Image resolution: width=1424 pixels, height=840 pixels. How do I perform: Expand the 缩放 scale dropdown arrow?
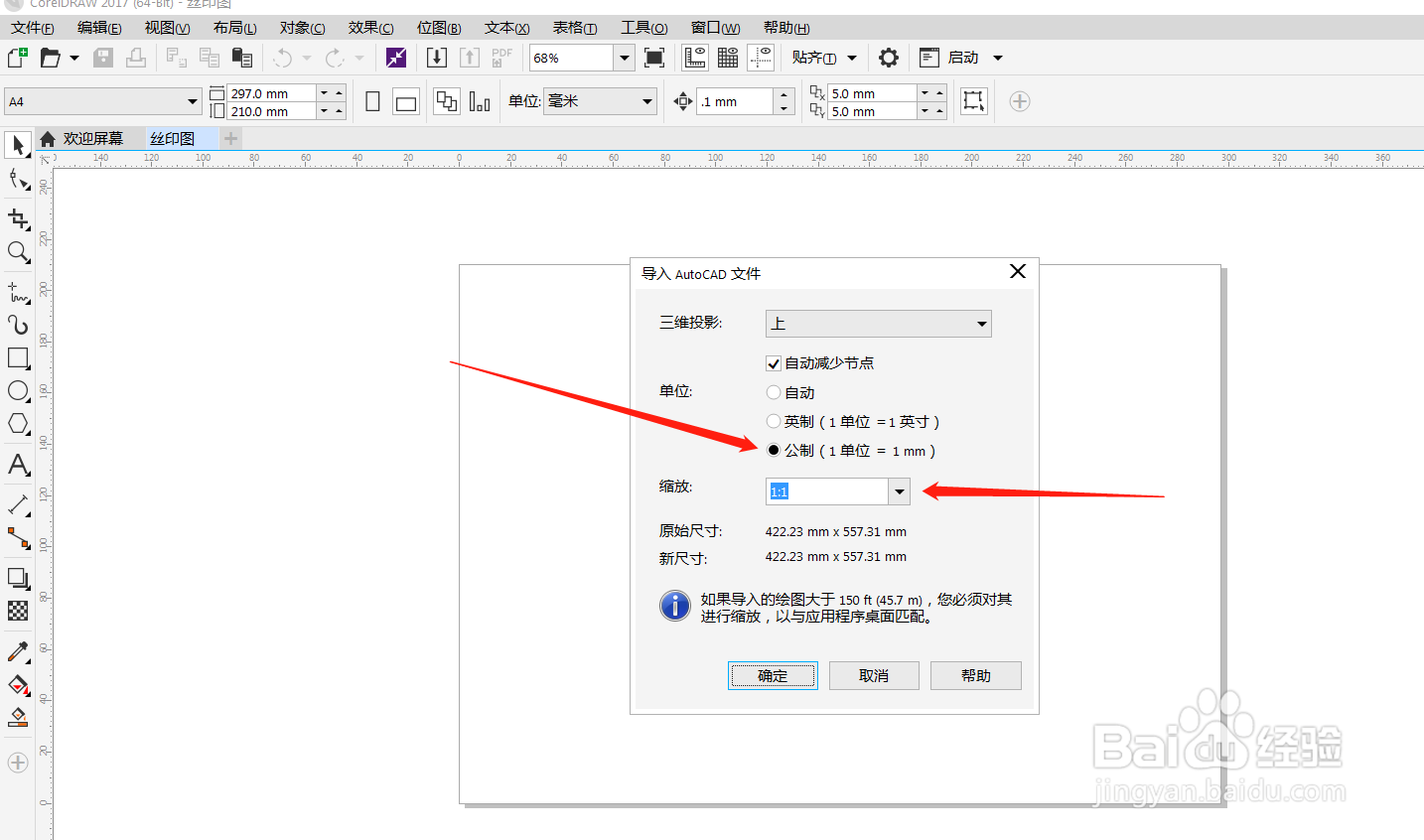pyautogui.click(x=899, y=491)
